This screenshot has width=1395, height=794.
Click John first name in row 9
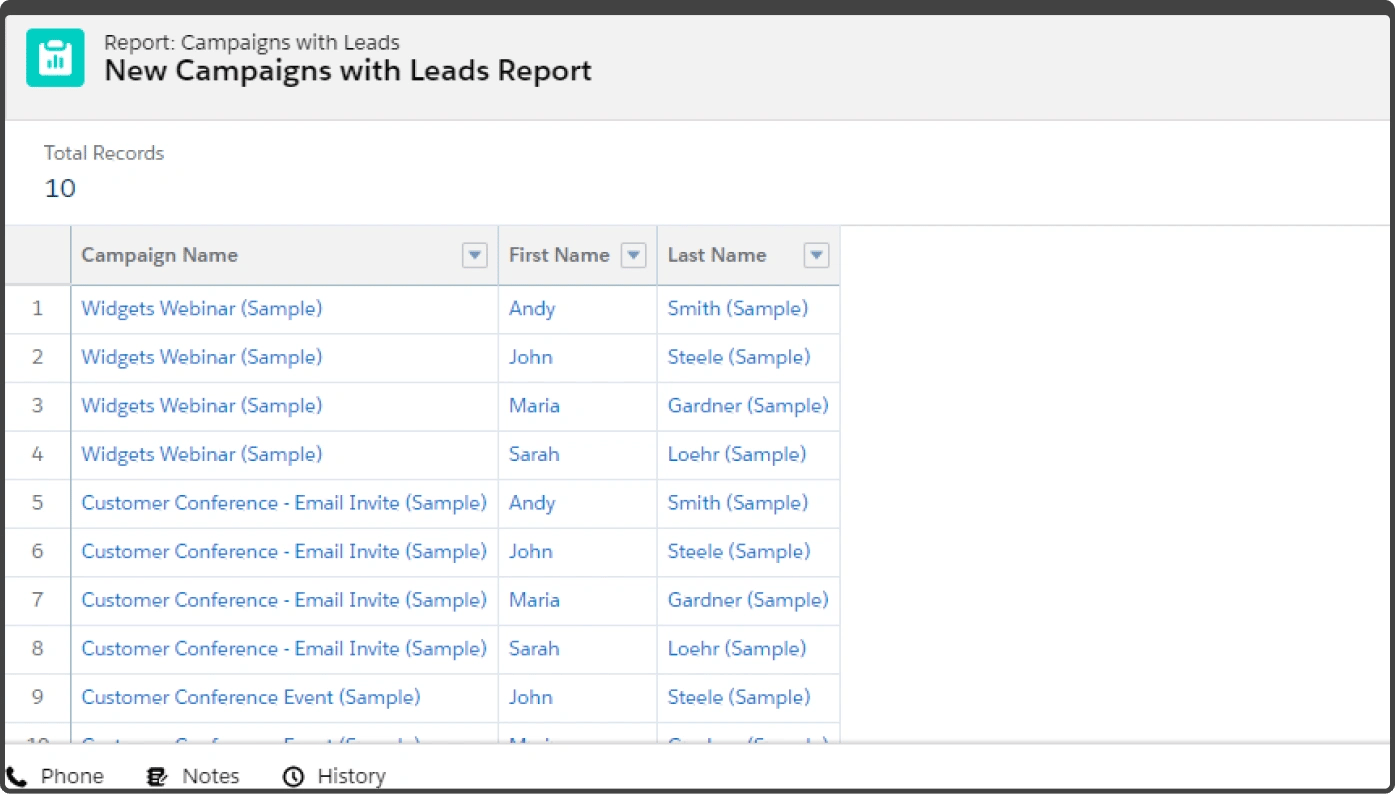531,697
